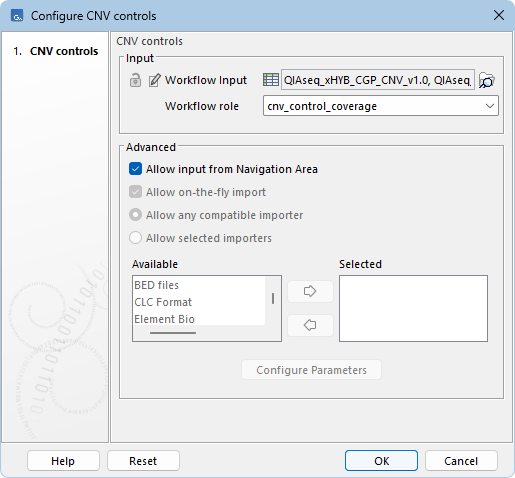Select BED files in the Available list

click(199, 285)
